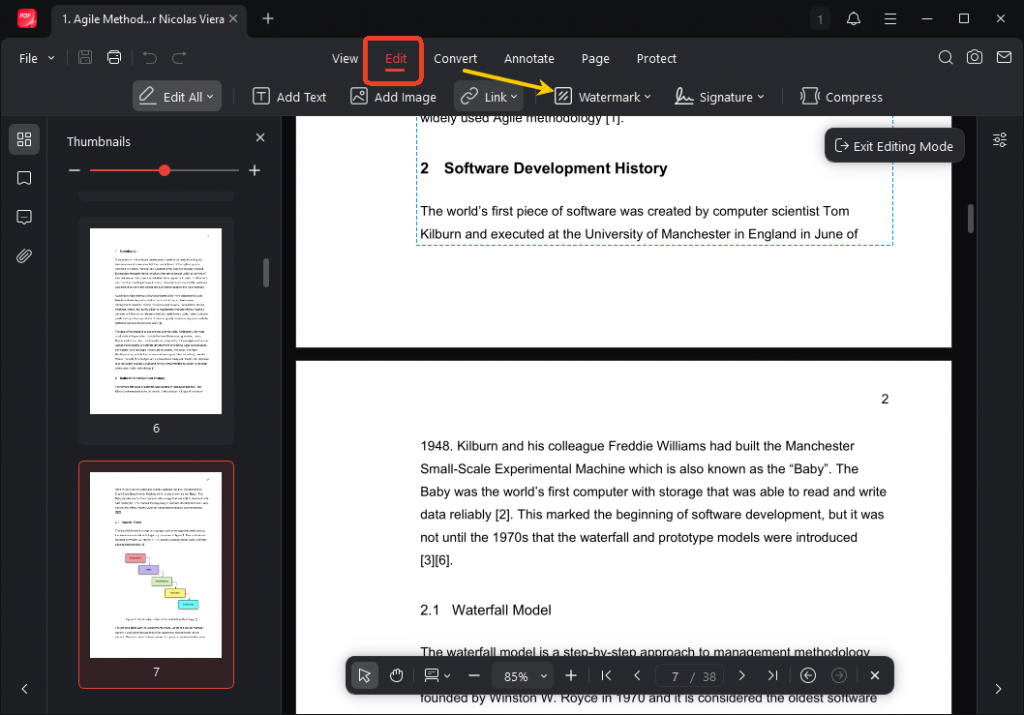Switch to the Convert tab
The width and height of the screenshot is (1024, 715).
pyautogui.click(x=455, y=58)
